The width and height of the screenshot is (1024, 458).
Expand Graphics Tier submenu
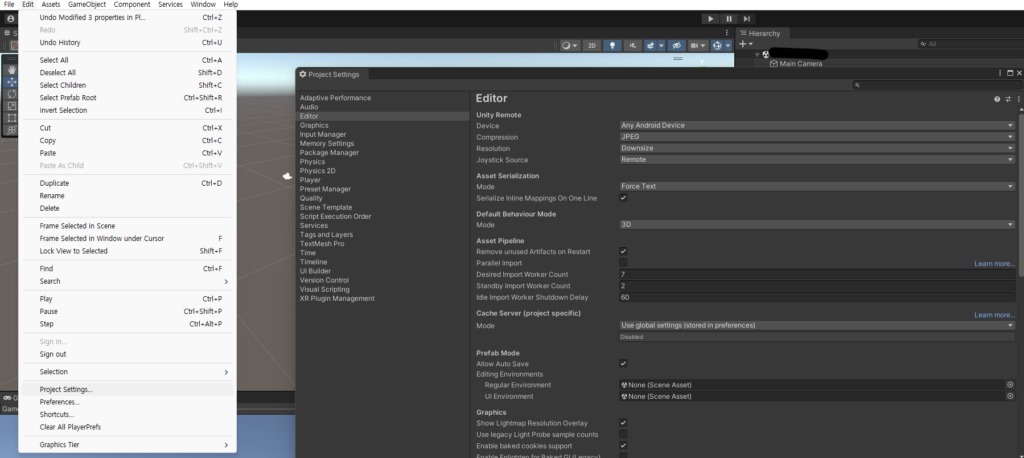click(127, 445)
